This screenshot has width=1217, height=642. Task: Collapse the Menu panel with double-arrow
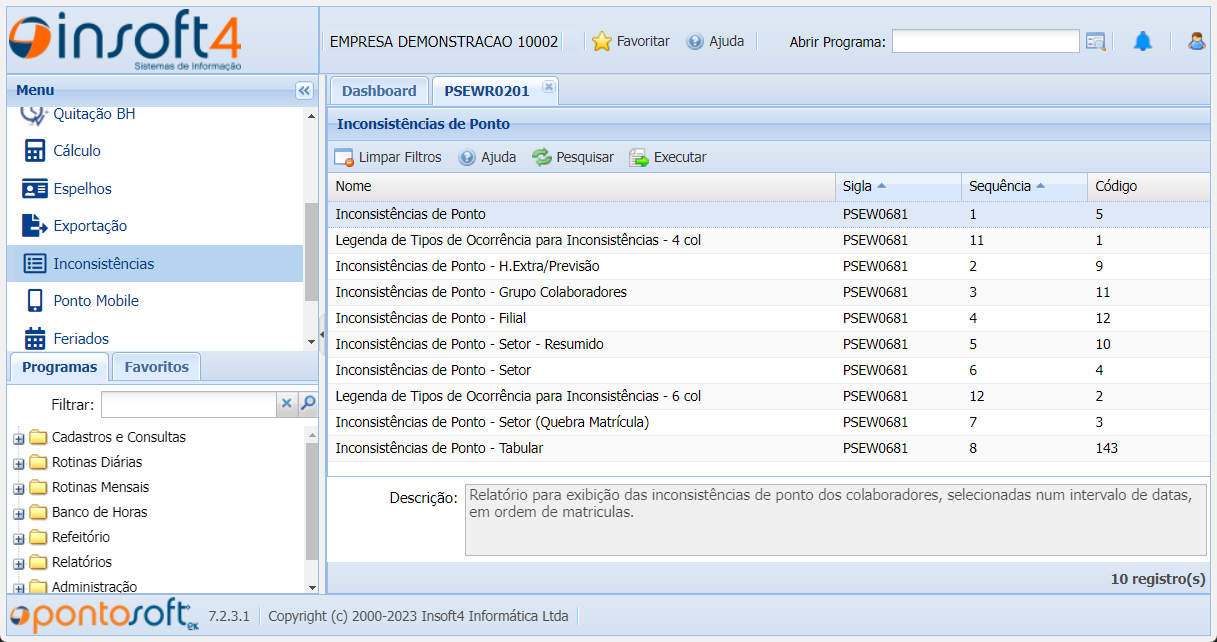click(x=304, y=91)
